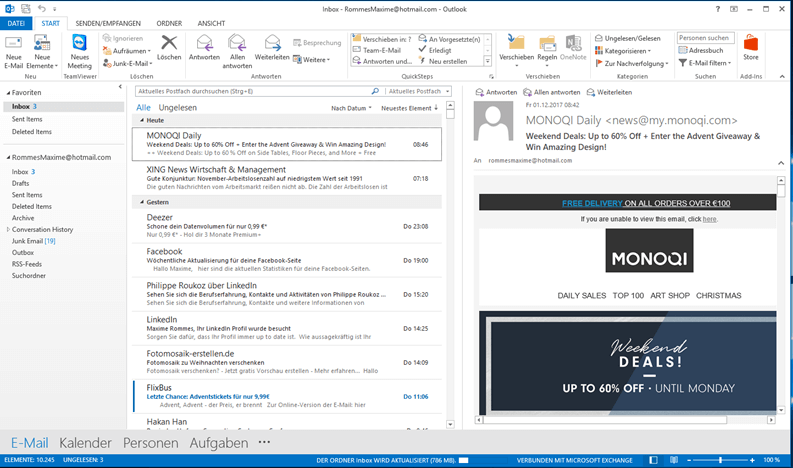
Task: Mark as Erledigt quick step
Action: pos(435,50)
